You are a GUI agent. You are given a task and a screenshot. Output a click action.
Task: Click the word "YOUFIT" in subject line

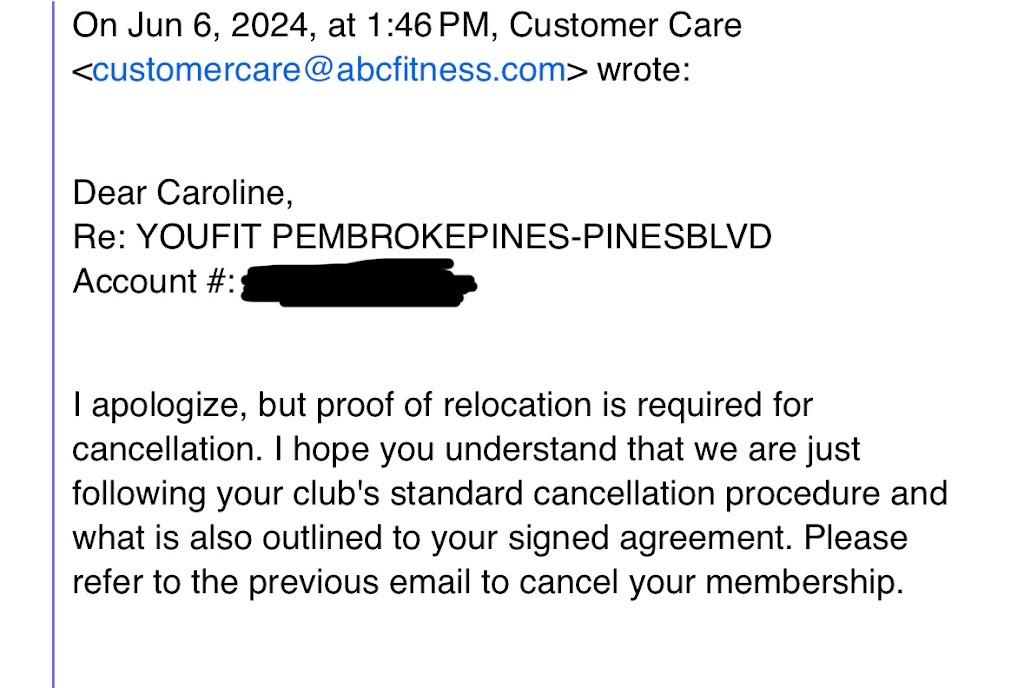click(x=199, y=236)
